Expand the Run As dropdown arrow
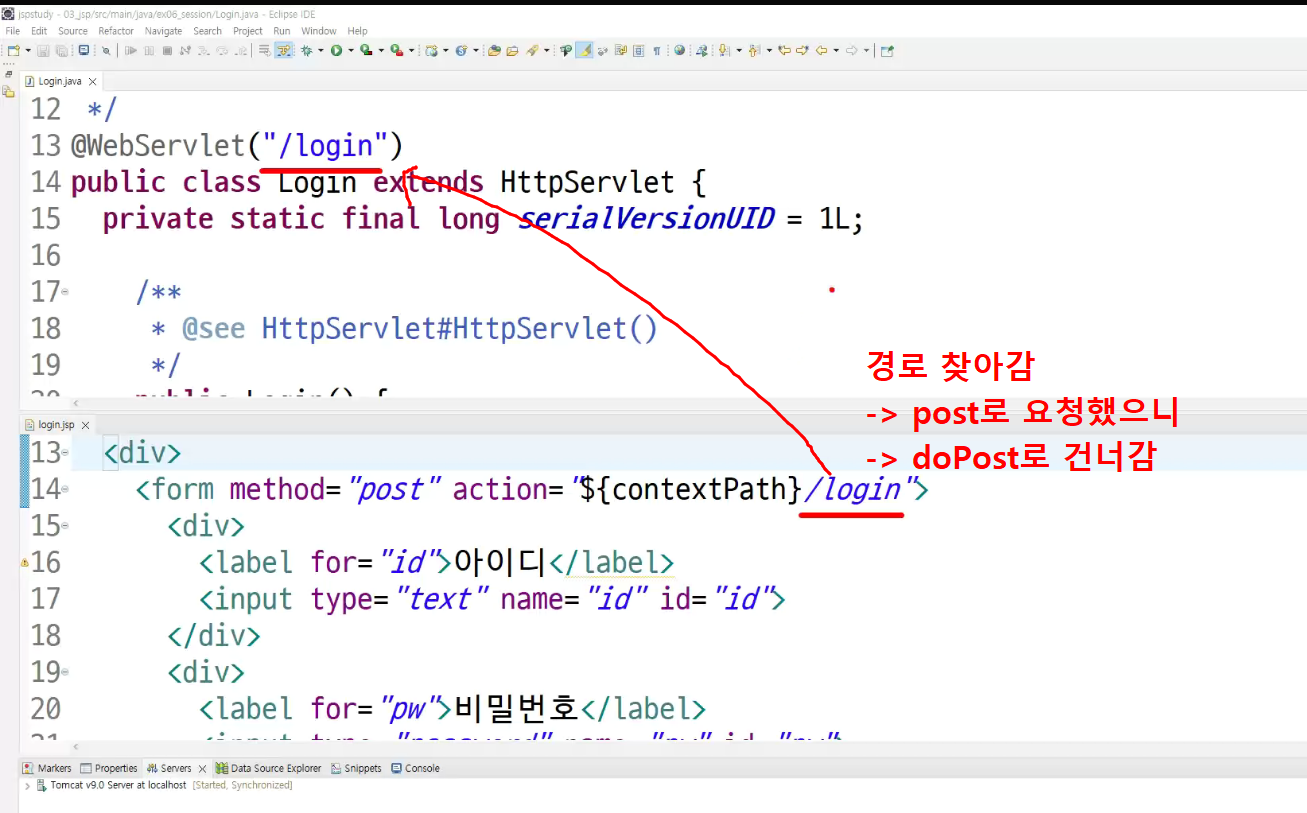This screenshot has width=1307, height=813. coord(350,50)
